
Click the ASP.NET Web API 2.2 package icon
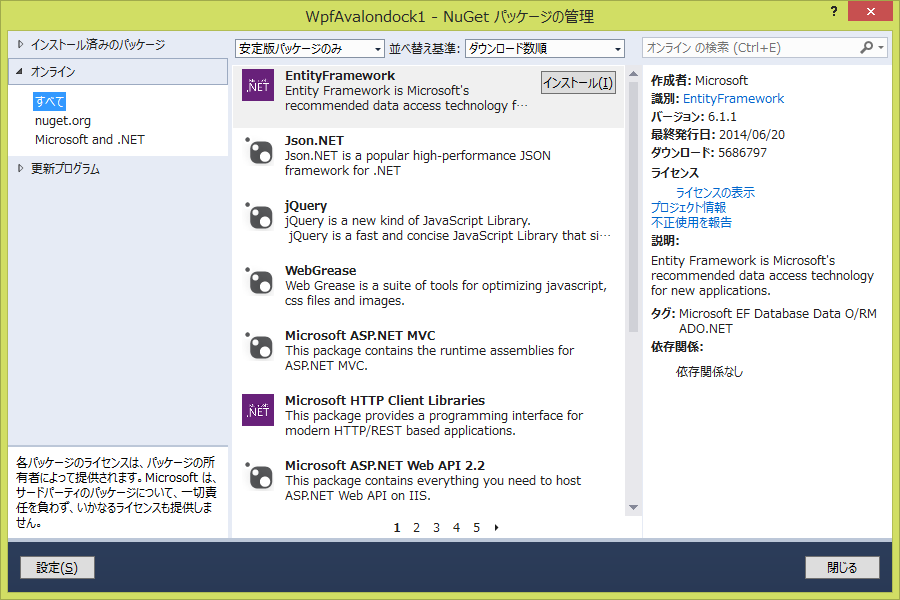(259, 475)
